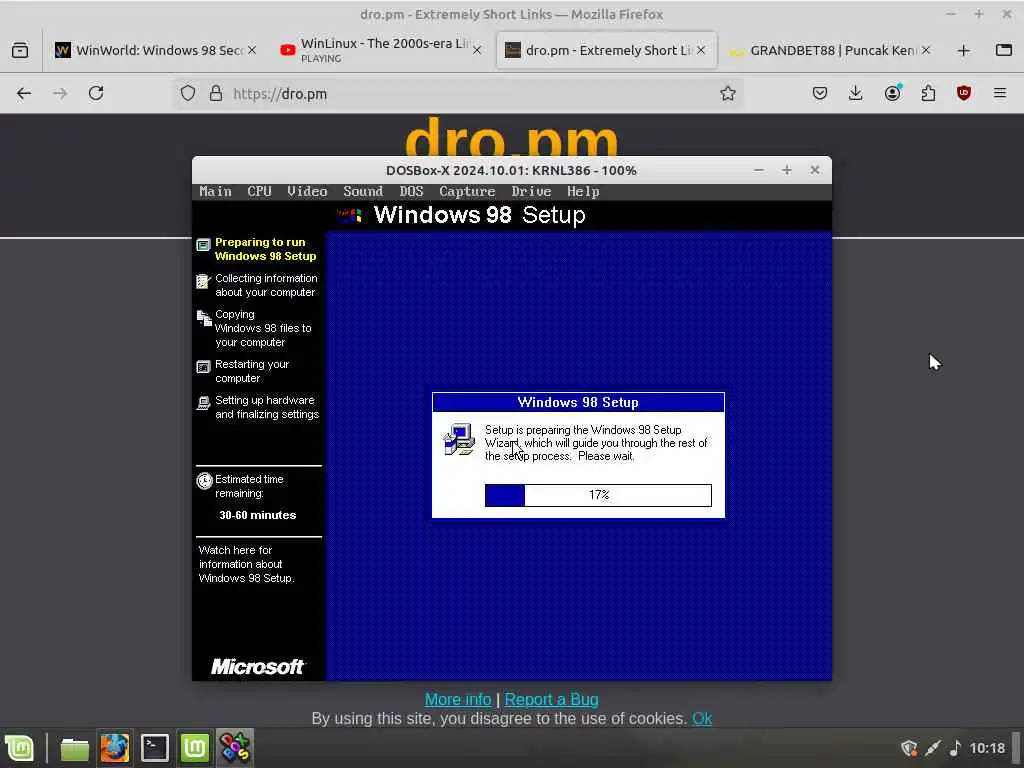Click the Collecting information step icon
This screenshot has height=768, width=1024.
[204, 281]
